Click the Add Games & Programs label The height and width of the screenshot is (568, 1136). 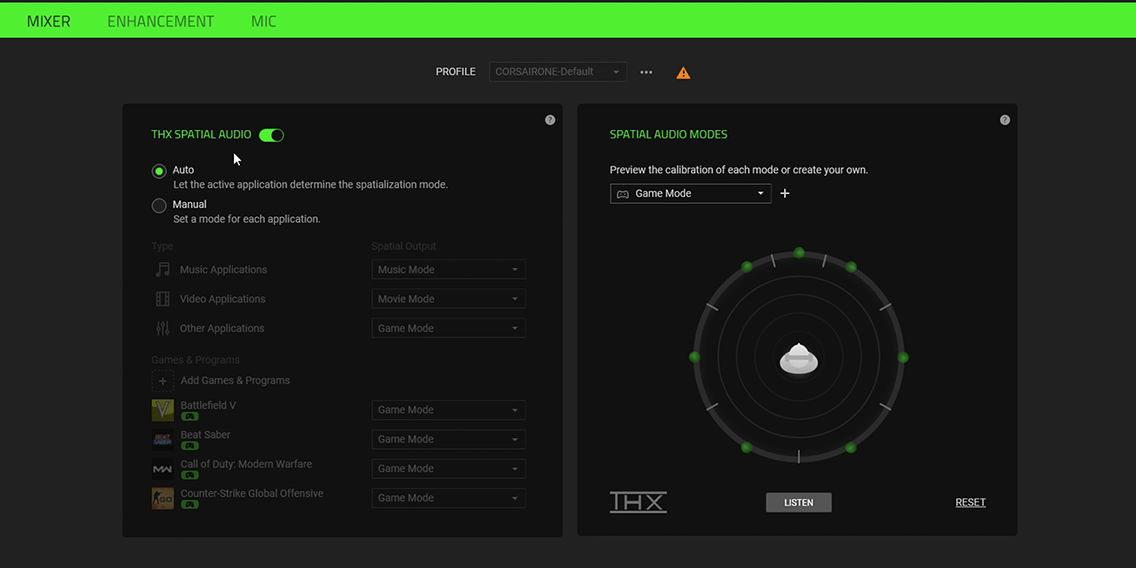(235, 380)
